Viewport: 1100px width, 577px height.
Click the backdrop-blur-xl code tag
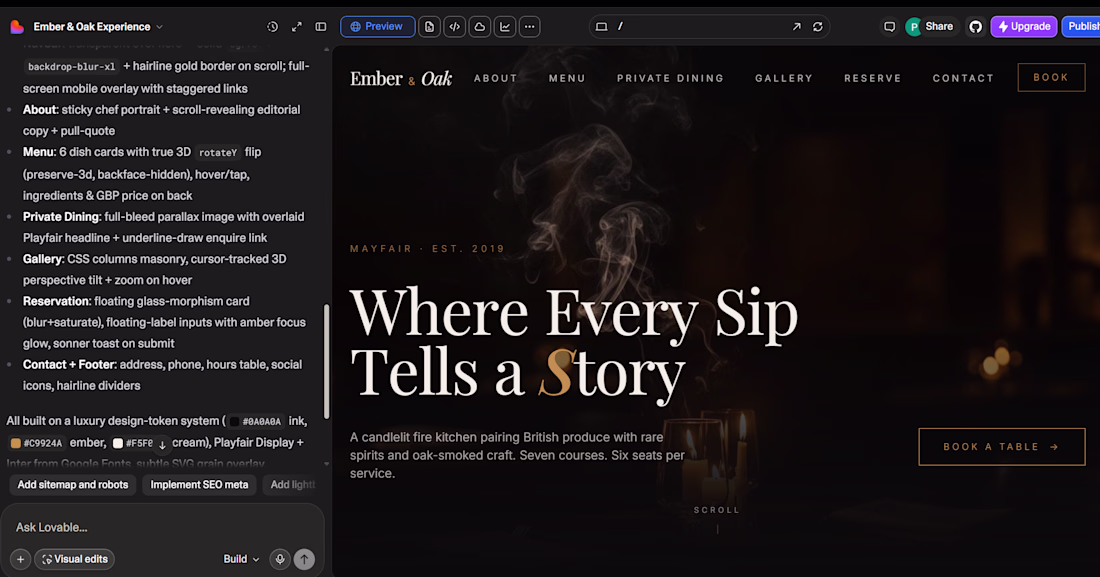point(72,67)
